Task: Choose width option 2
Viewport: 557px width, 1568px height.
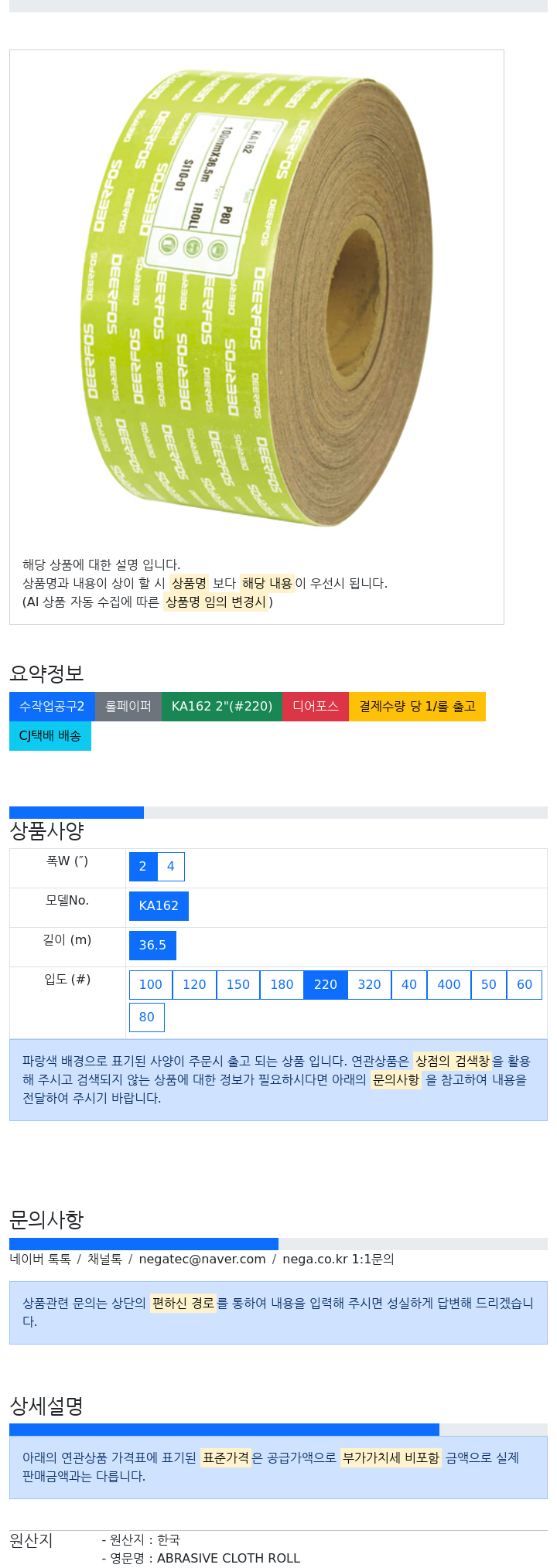Action: tap(143, 867)
